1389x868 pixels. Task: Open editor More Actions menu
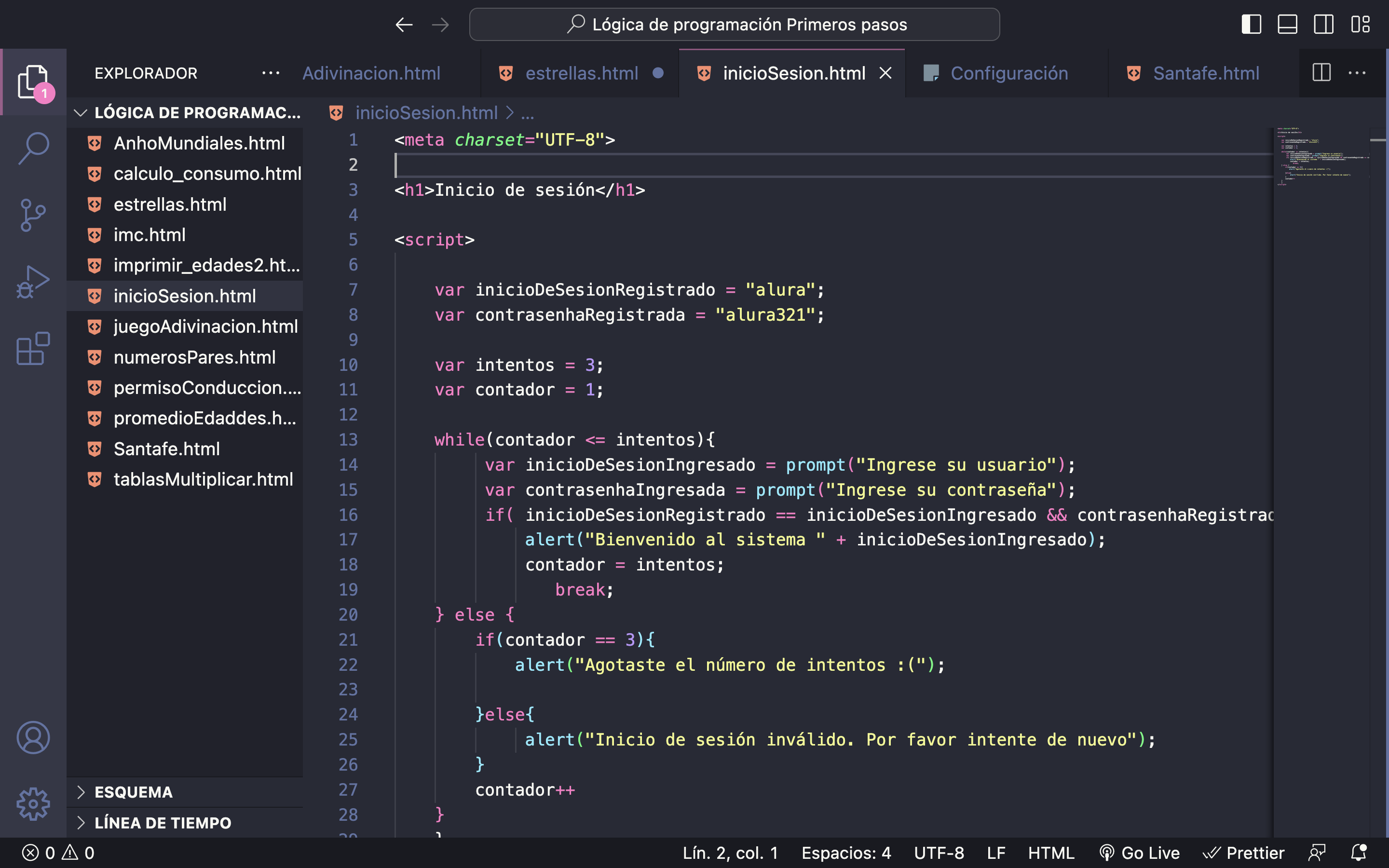pyautogui.click(x=1357, y=72)
